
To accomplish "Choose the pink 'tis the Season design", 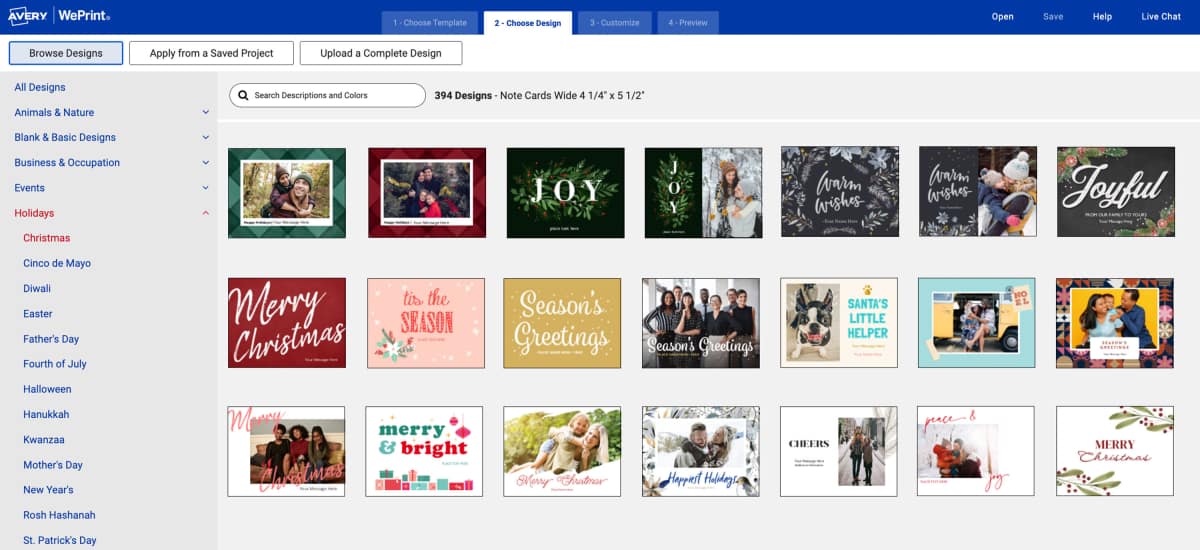I will [425, 323].
